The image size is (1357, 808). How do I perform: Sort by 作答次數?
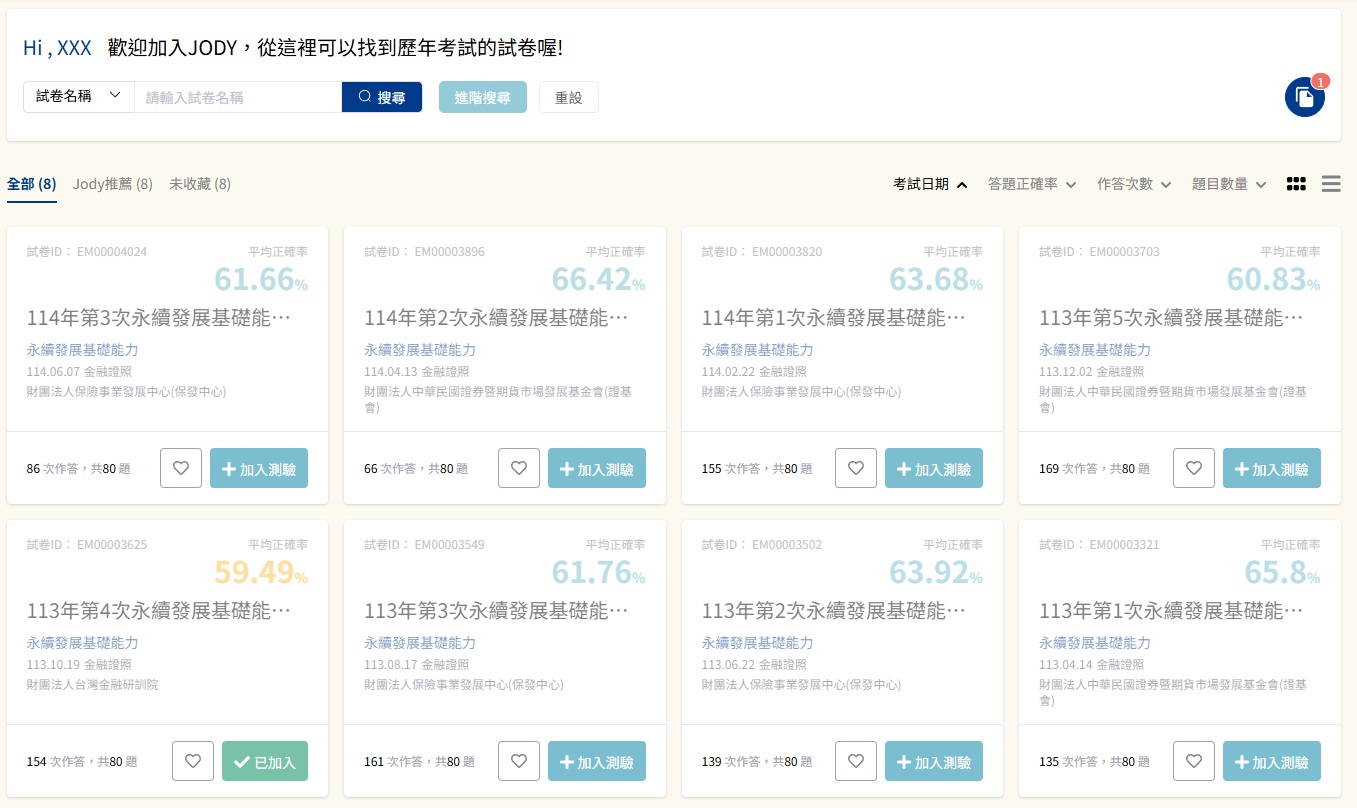pos(1133,184)
